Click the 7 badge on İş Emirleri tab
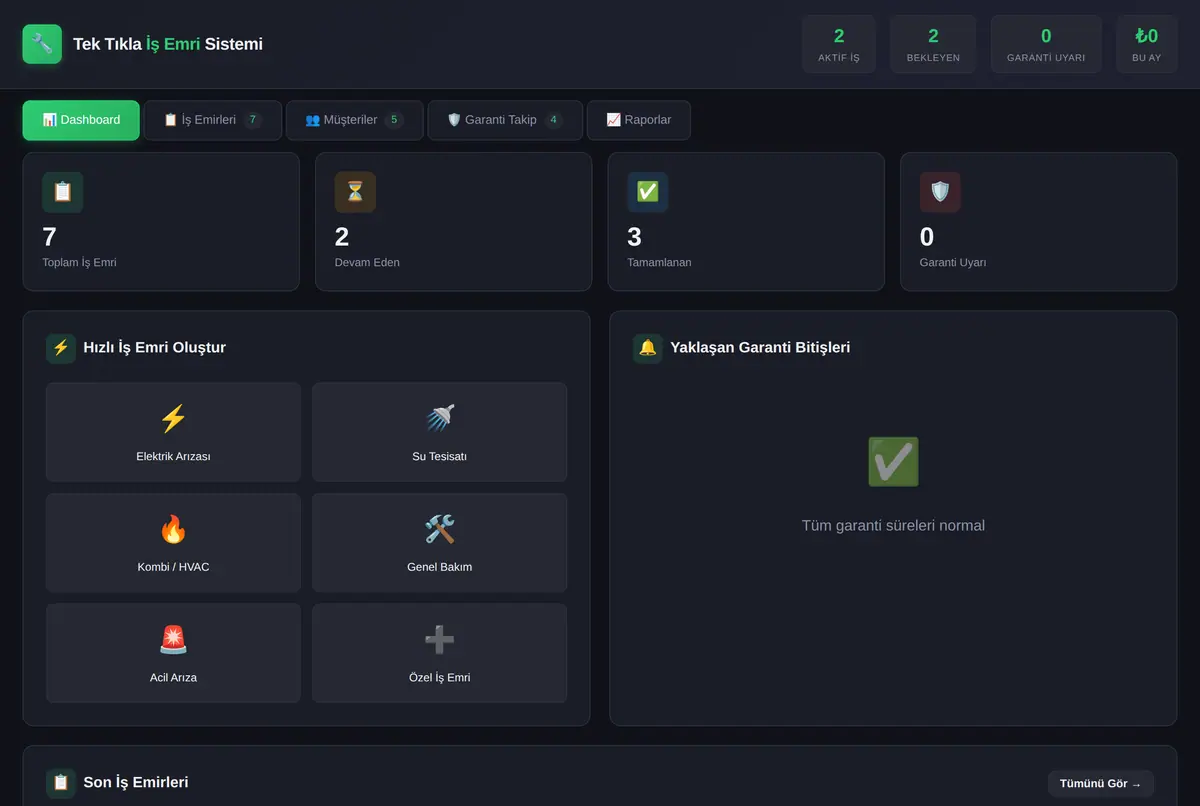 [x=253, y=120]
